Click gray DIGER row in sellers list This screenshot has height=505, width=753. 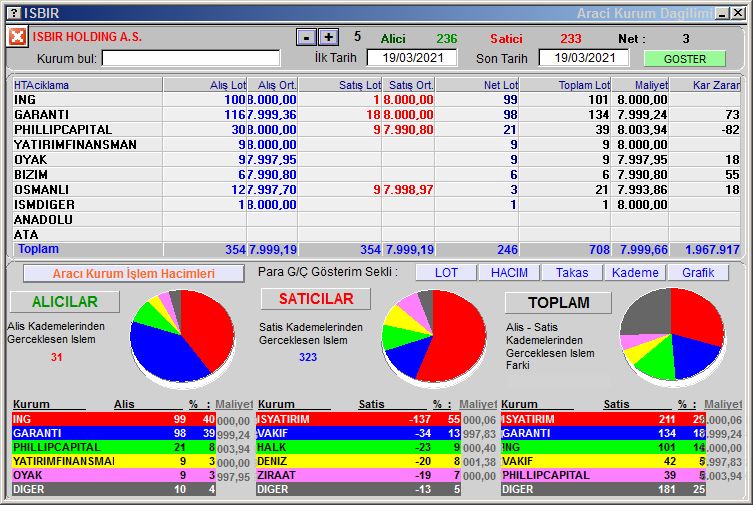pyautogui.click(x=359, y=489)
